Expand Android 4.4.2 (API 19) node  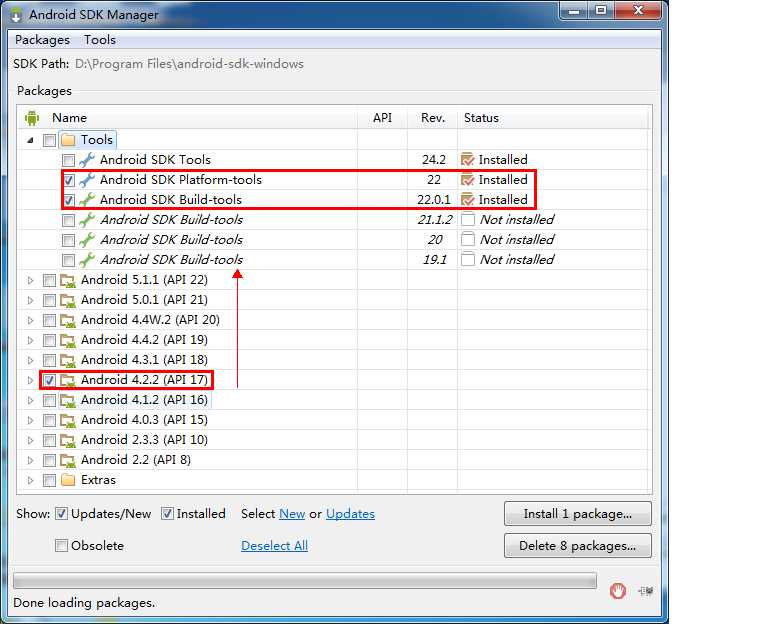pos(30,340)
